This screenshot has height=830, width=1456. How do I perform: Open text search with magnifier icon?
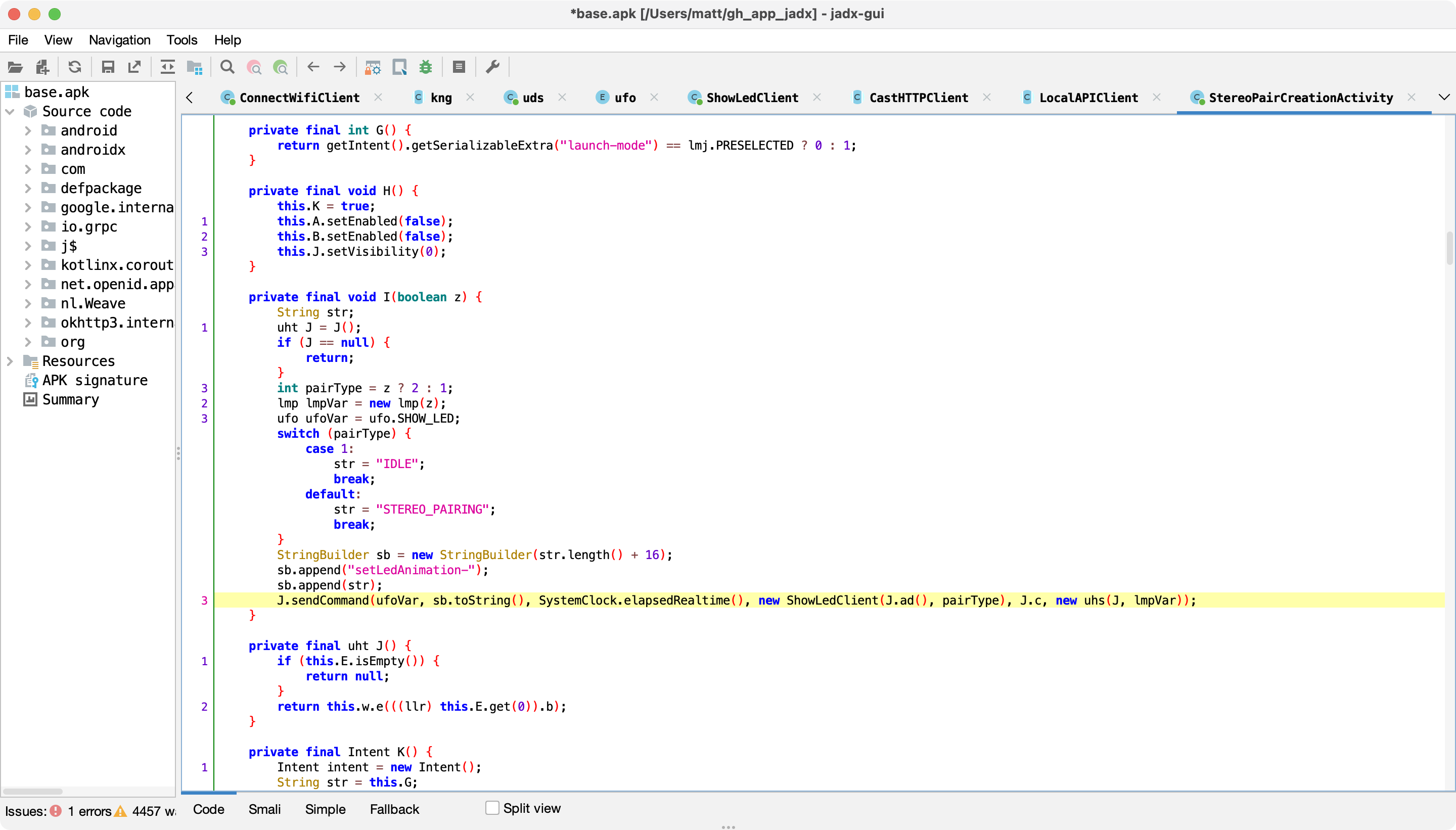coord(227,67)
